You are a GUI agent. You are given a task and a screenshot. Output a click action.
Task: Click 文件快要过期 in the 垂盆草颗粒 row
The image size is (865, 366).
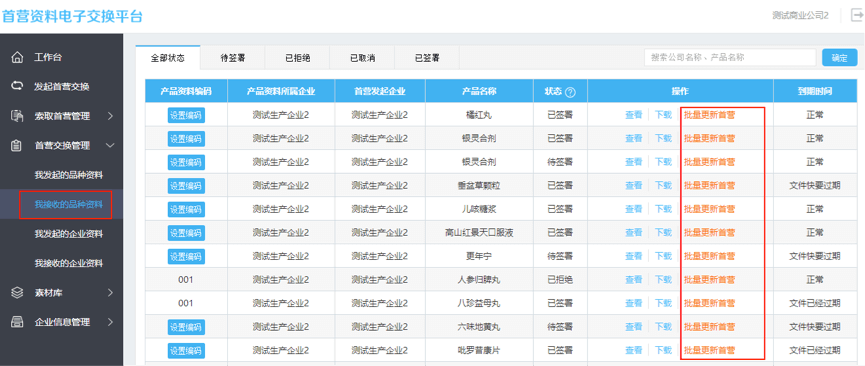tap(815, 185)
